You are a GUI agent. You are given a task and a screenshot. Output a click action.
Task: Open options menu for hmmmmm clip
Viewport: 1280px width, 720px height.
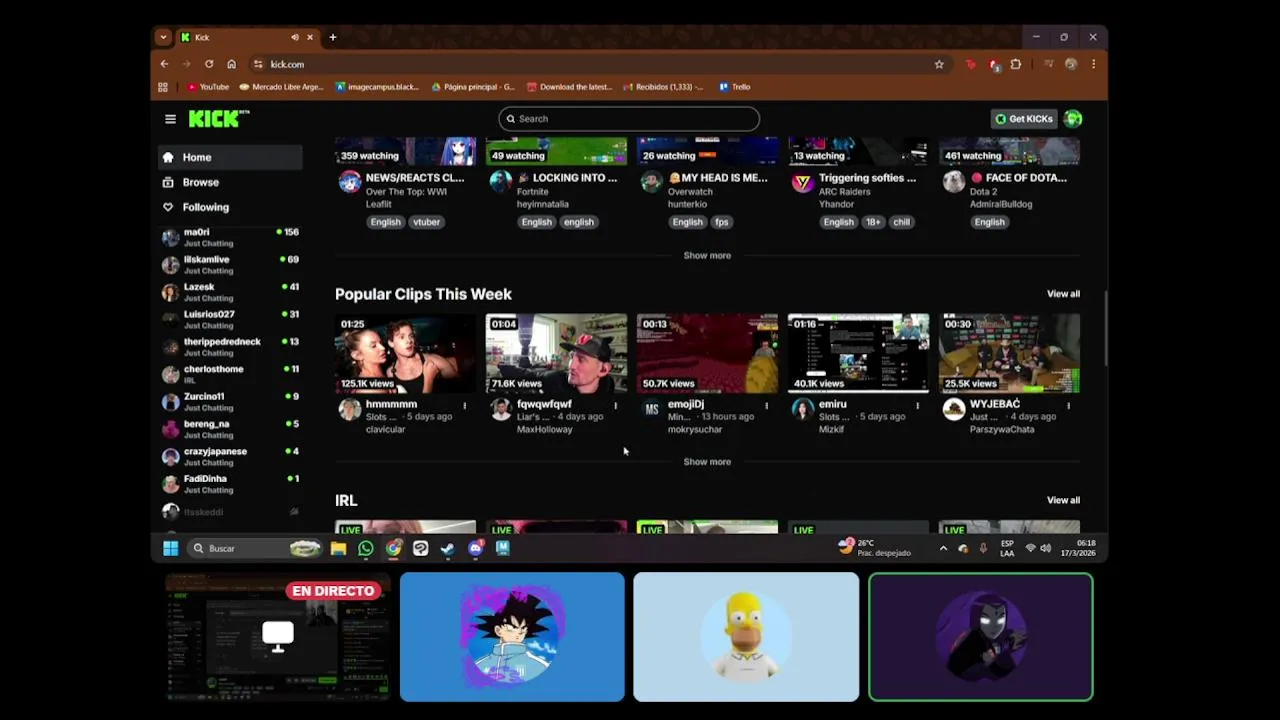465,405
